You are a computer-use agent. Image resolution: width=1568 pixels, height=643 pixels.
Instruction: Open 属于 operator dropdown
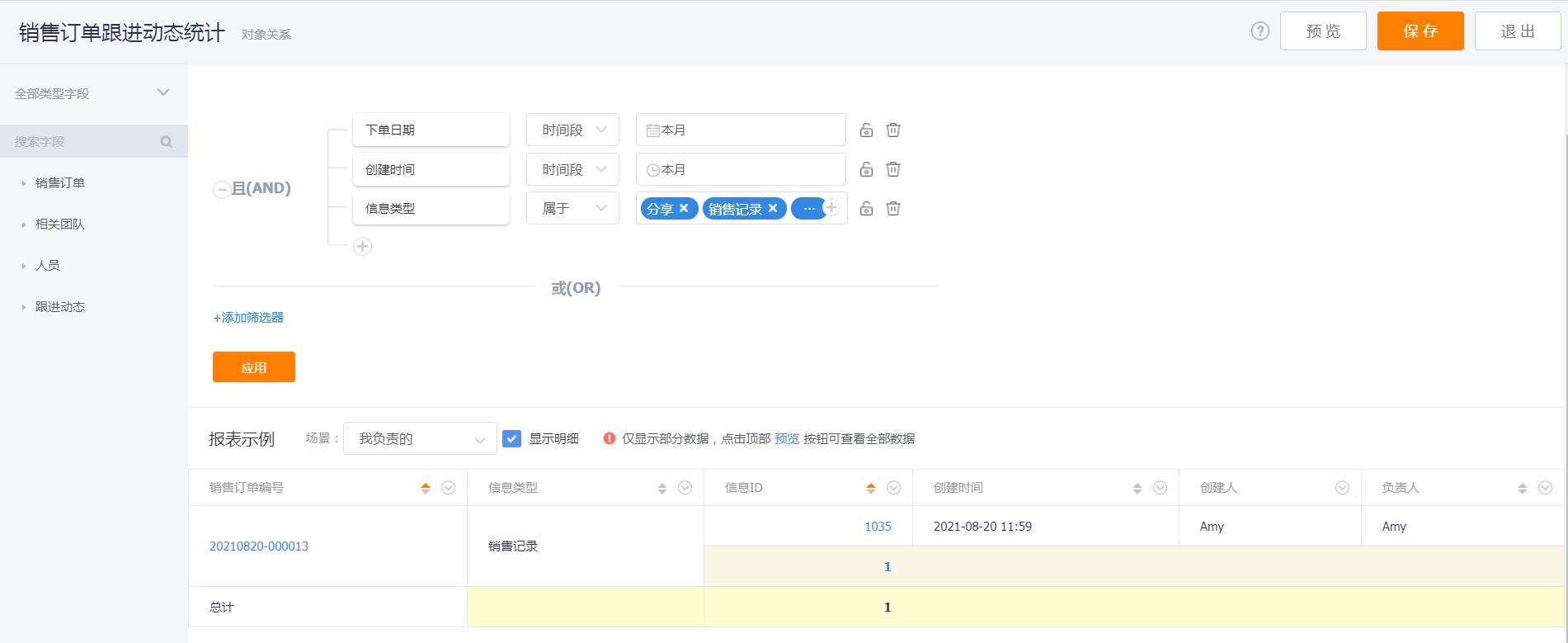pos(572,208)
